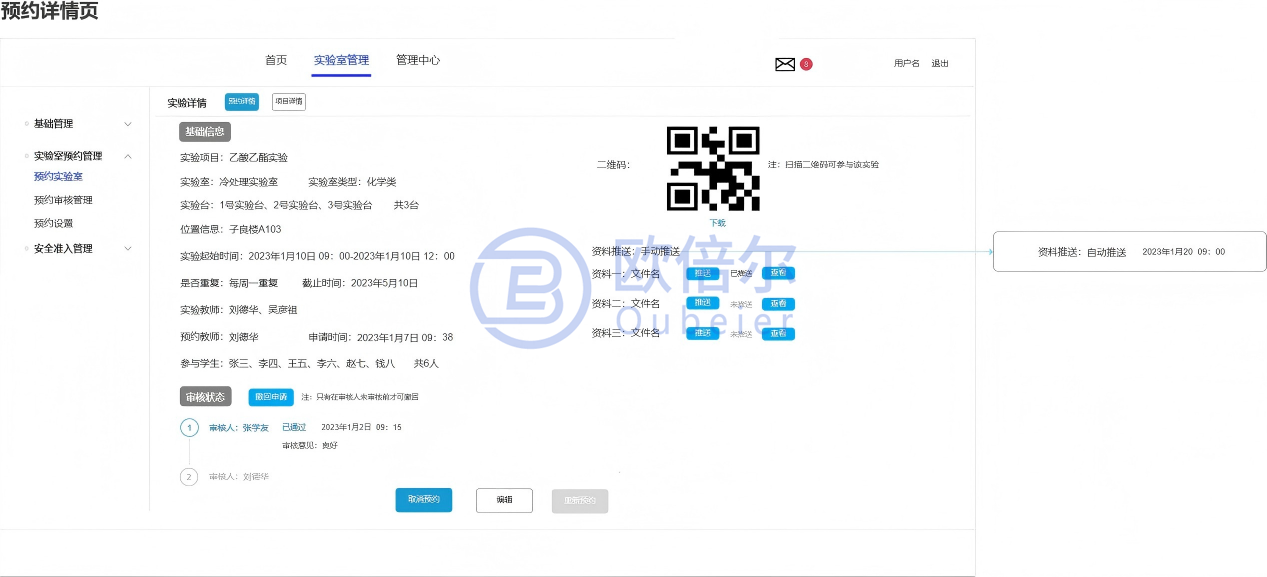Switch to 项目详情 sub-tab
The width and height of the screenshot is (1267, 577).
289,101
